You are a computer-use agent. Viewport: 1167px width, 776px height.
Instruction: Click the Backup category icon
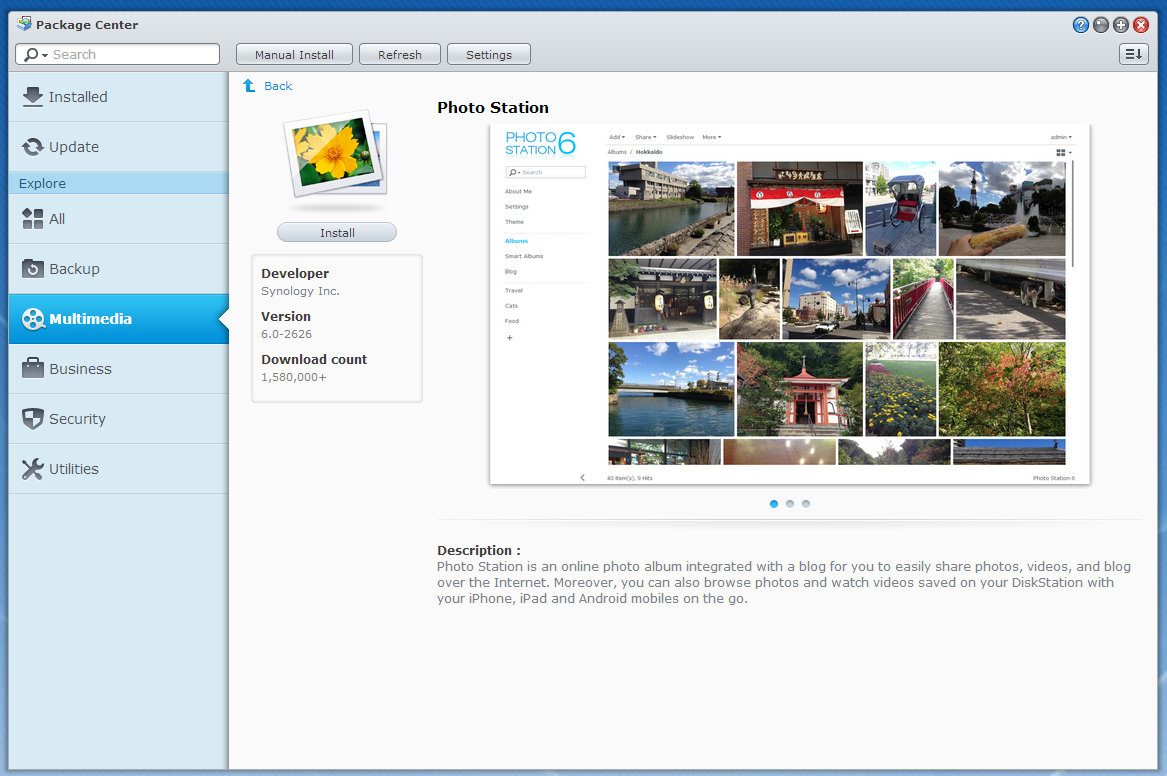coord(33,269)
